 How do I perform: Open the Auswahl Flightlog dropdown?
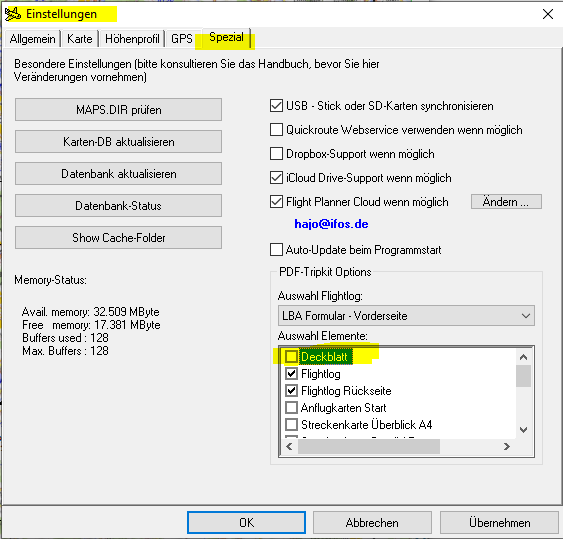(406, 316)
